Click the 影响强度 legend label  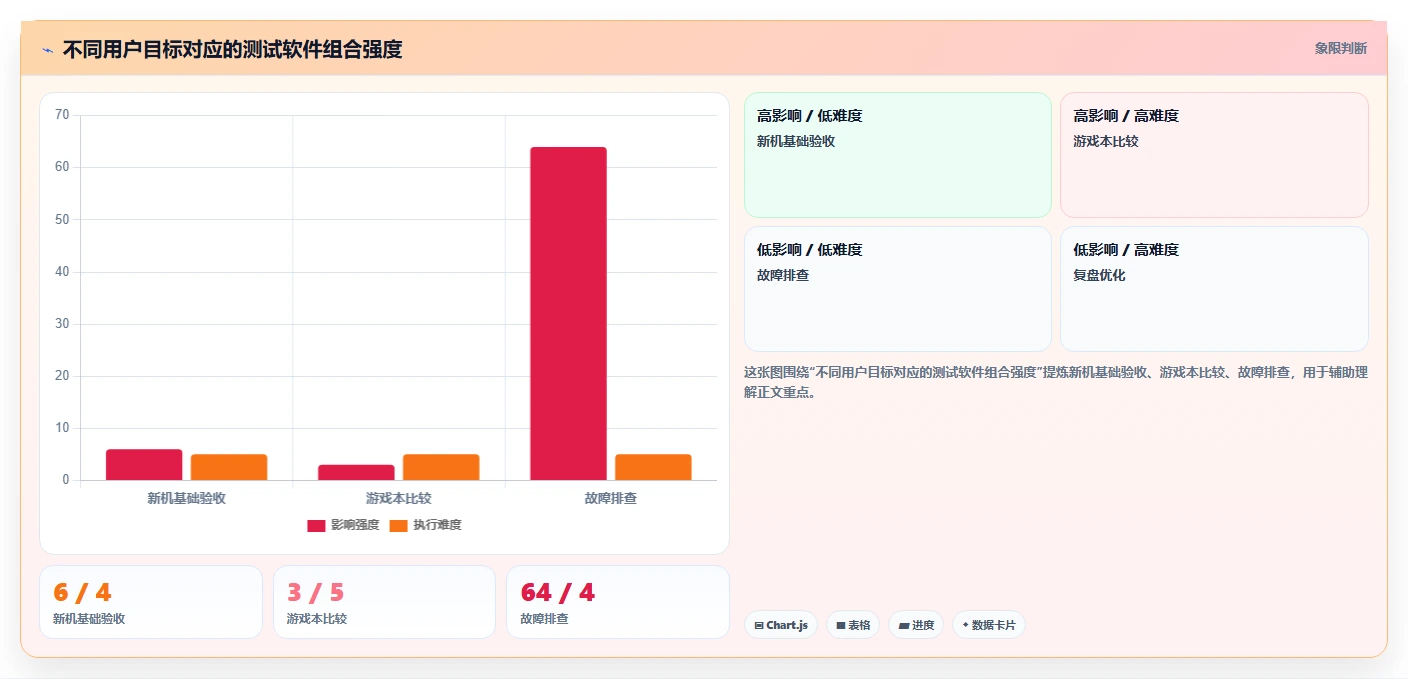click(x=355, y=525)
